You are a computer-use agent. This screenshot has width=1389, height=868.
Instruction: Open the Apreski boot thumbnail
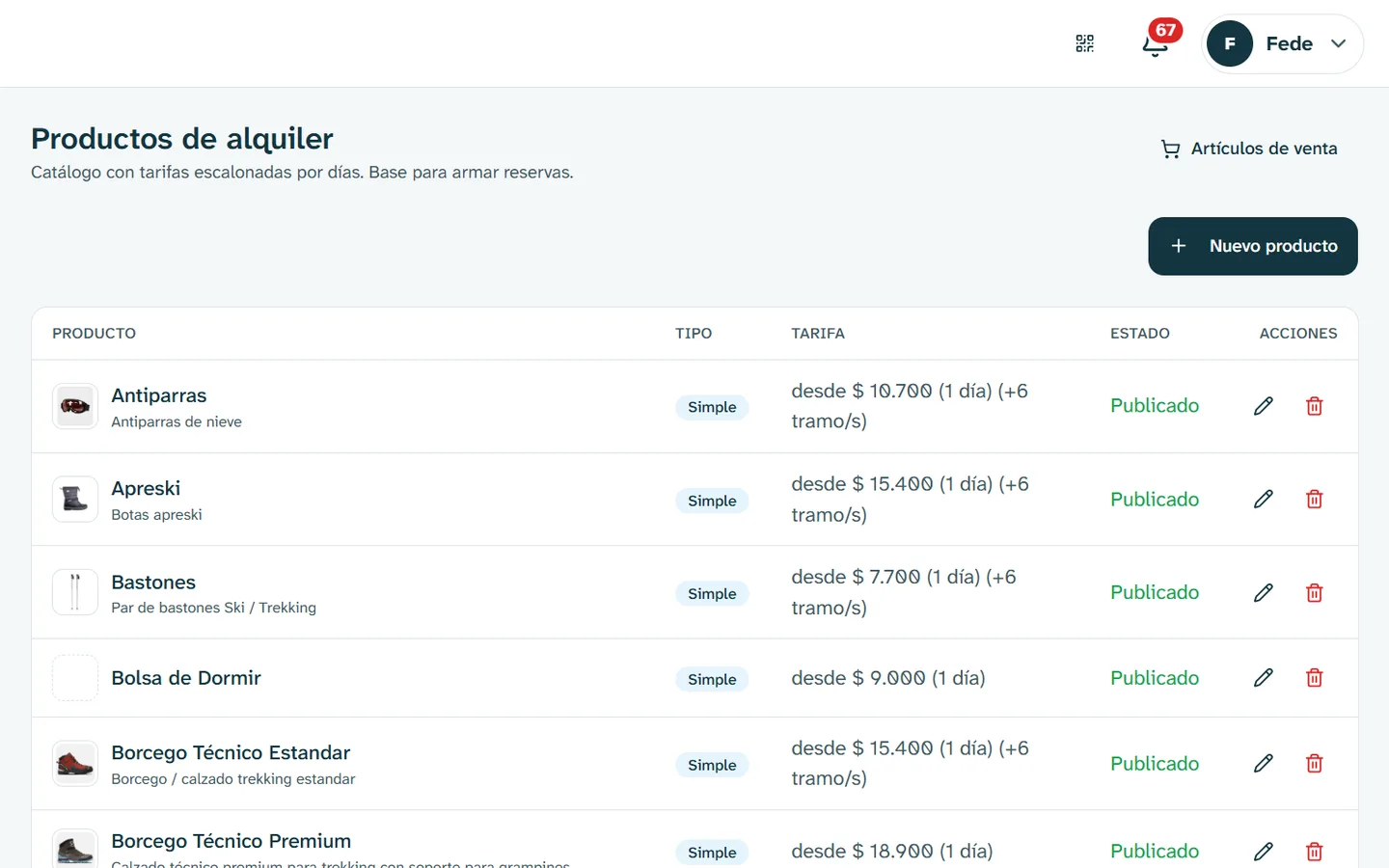point(75,499)
